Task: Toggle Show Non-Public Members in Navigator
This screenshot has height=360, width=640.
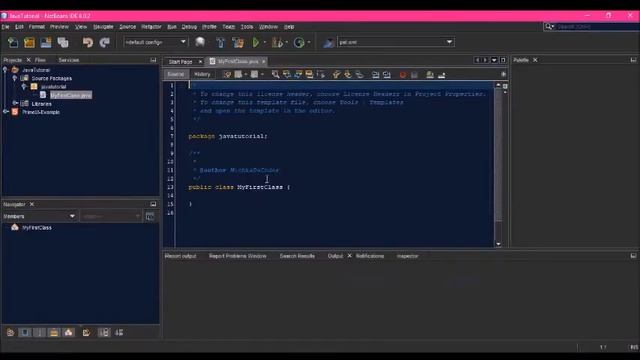Action: (54, 333)
